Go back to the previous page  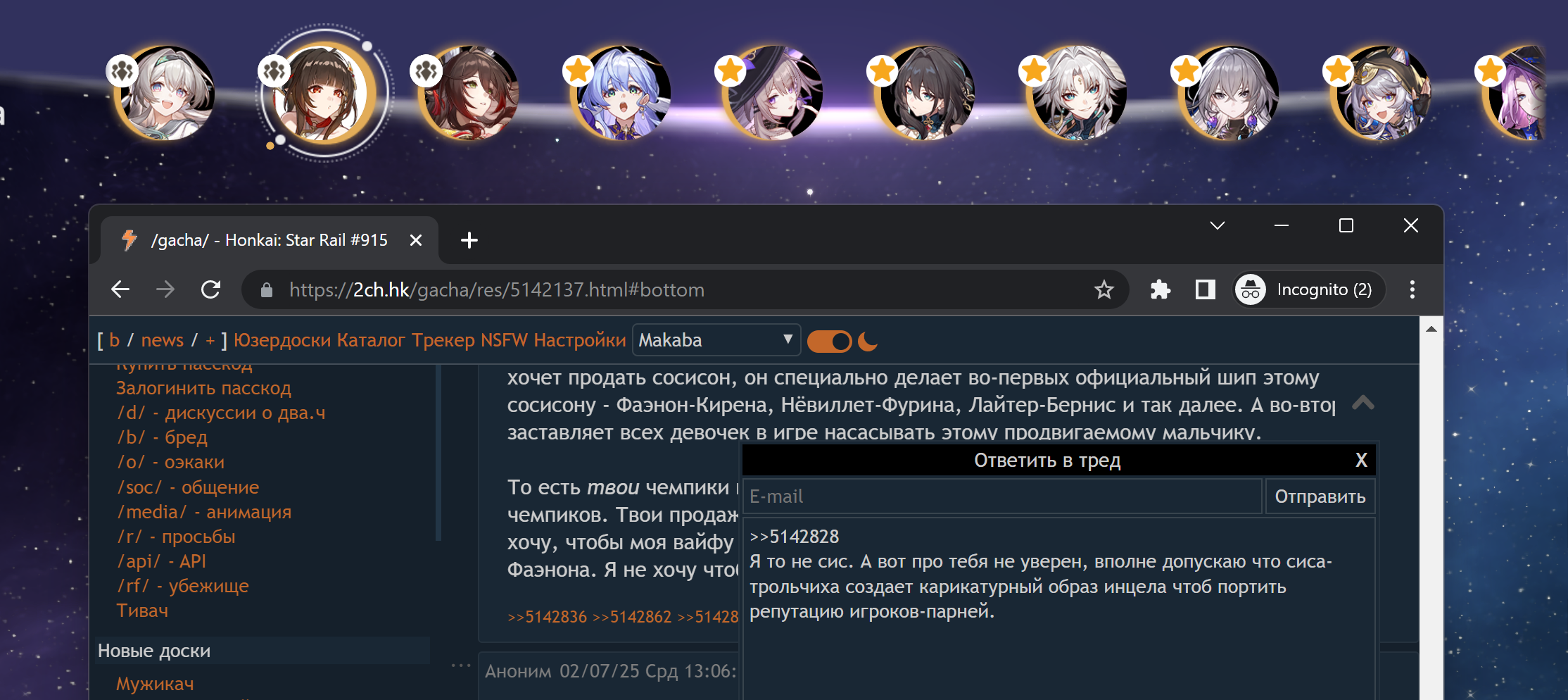pos(120,289)
